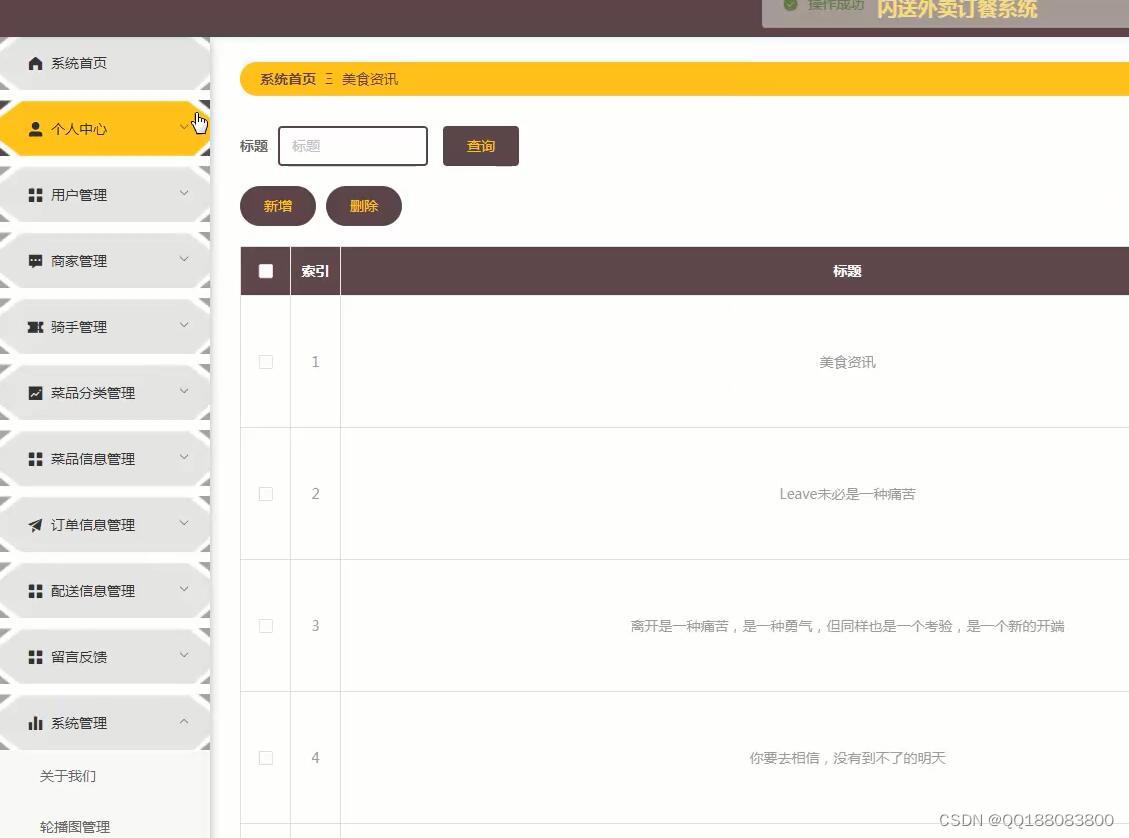Screen dimensions: 1129x838
Task: Expand the 用户管理 chevron
Action: [x=184, y=193]
